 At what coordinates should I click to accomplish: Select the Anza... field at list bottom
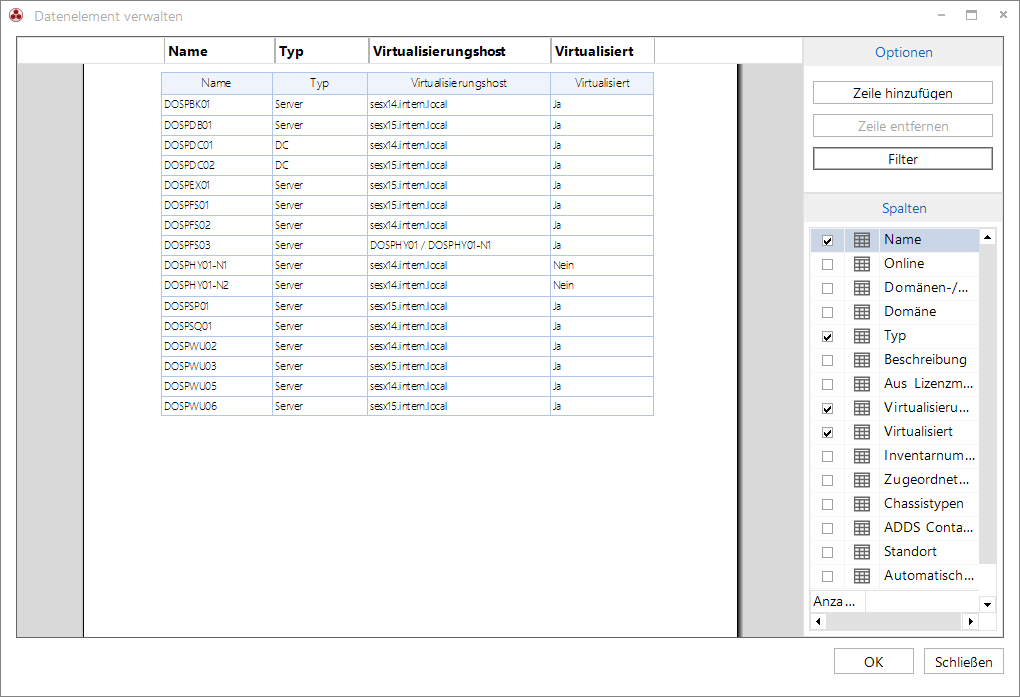click(x=837, y=601)
